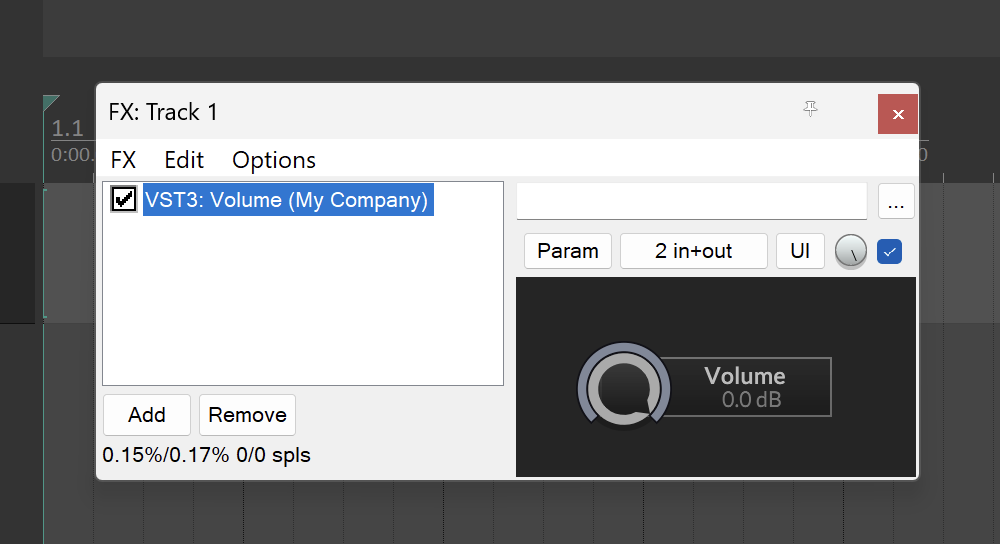Open the preset combo box field
This screenshot has height=544, width=1000.
pos(691,201)
